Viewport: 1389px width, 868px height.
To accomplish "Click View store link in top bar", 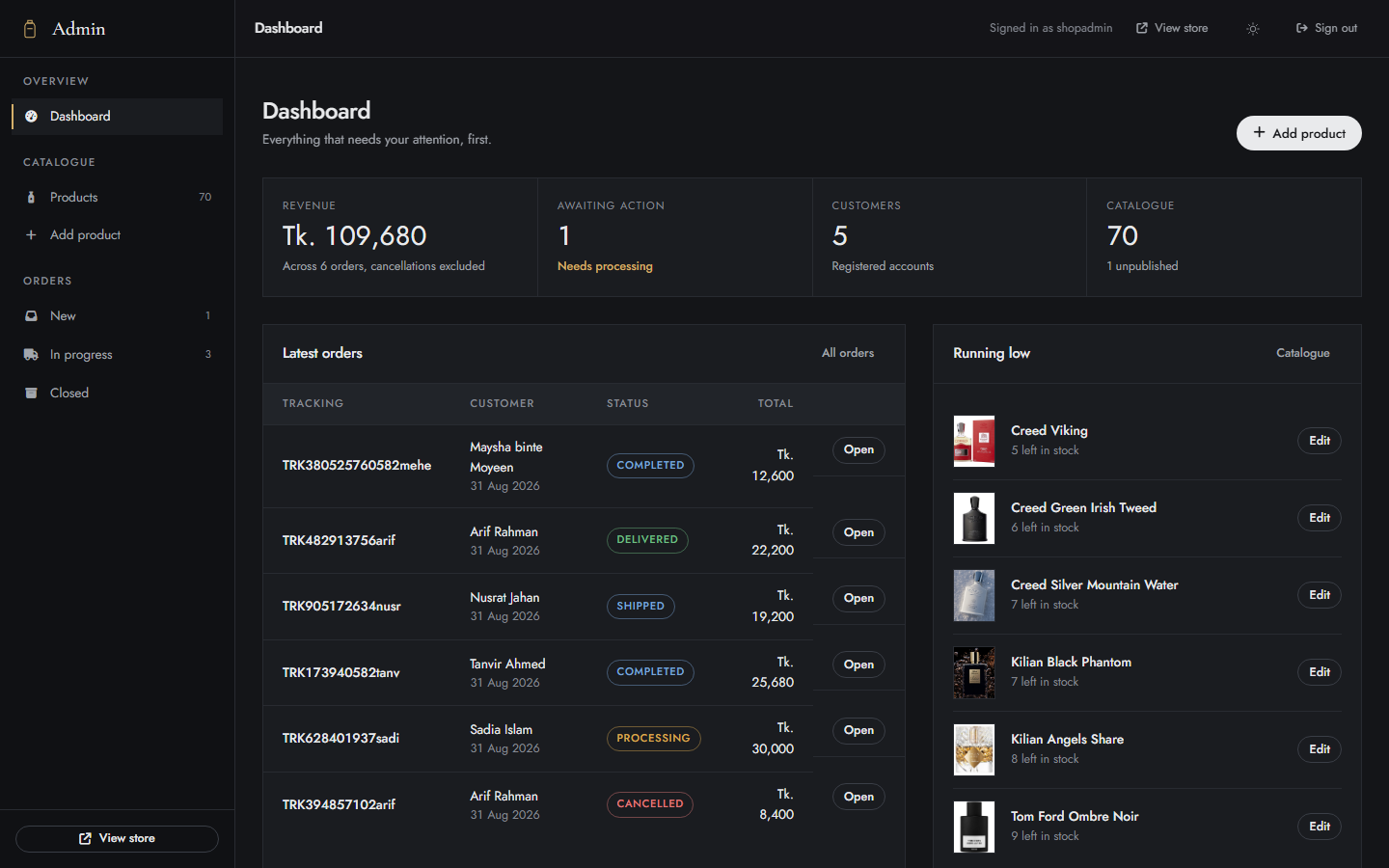I will pyautogui.click(x=1172, y=28).
